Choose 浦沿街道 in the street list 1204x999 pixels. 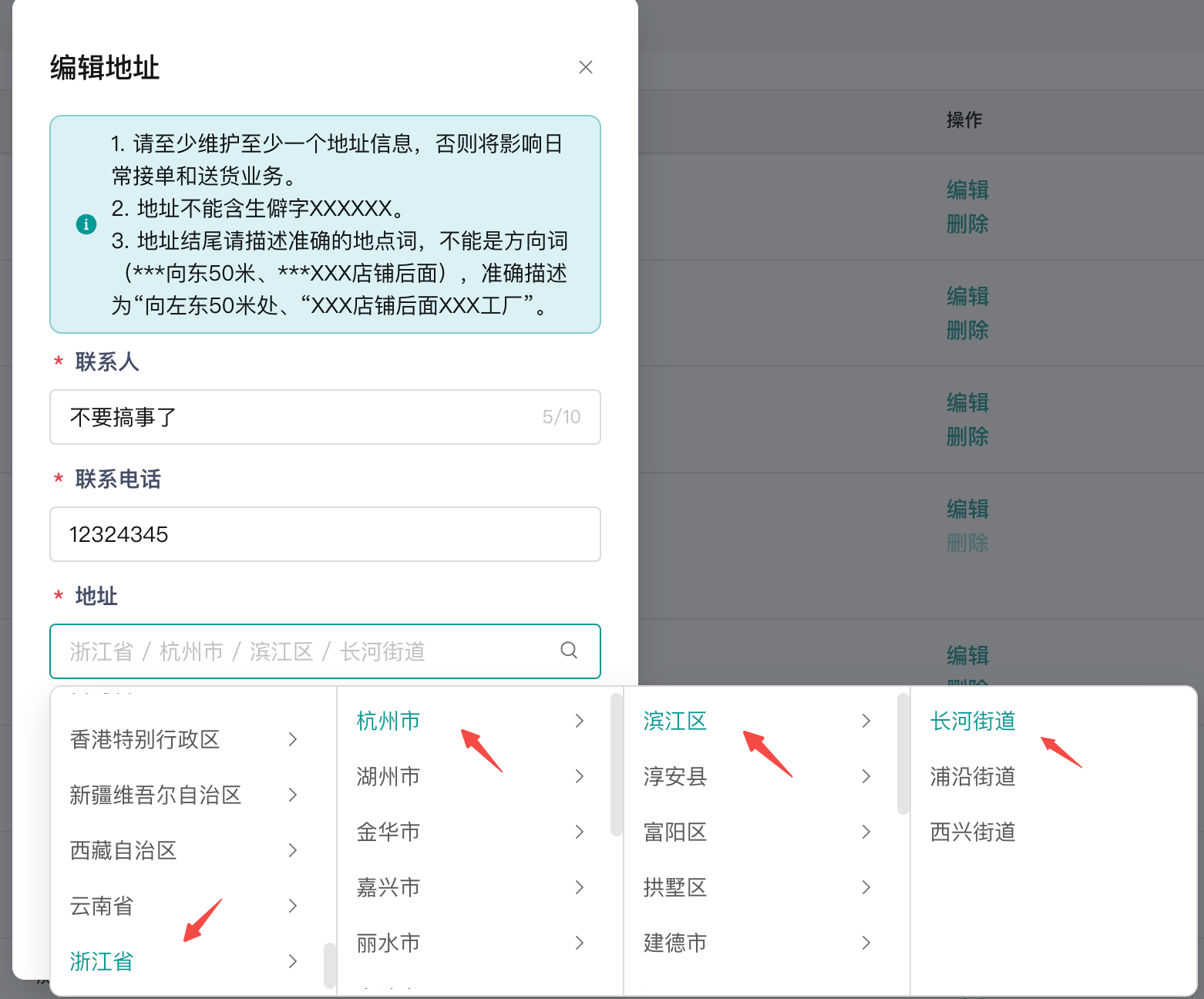click(x=973, y=776)
